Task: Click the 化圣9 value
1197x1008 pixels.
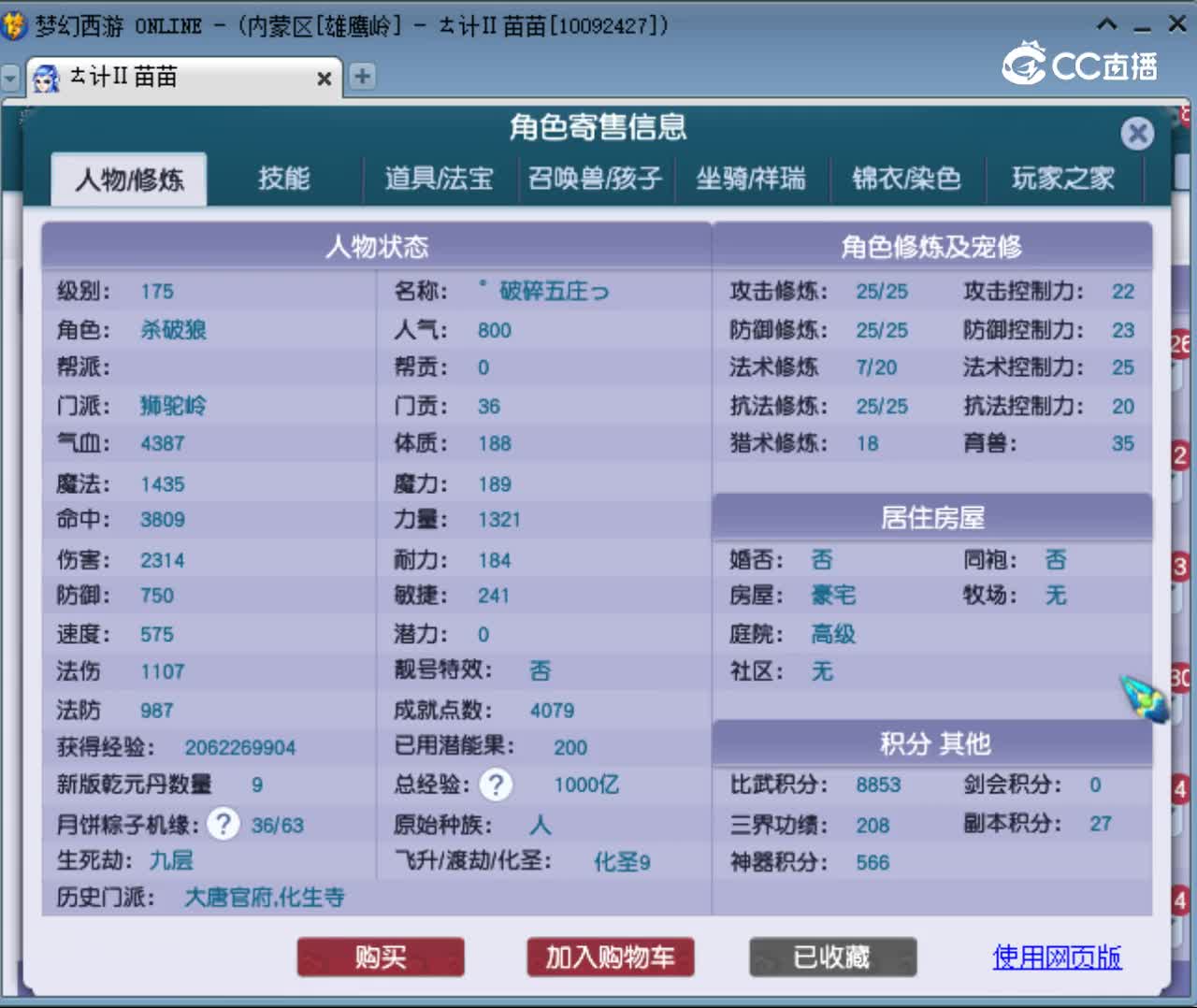Action: pos(622,861)
